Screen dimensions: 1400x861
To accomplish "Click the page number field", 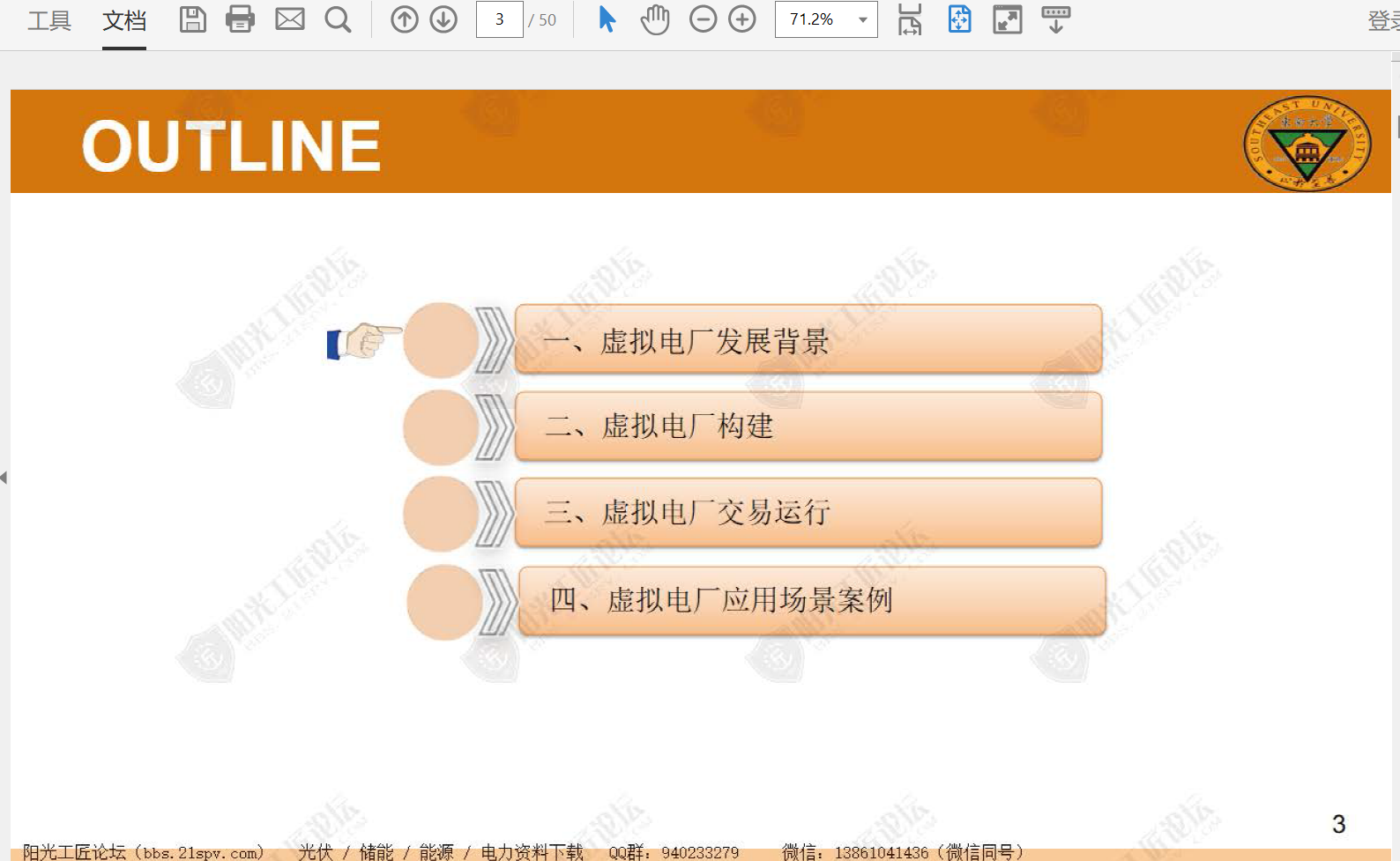I will coord(499,19).
